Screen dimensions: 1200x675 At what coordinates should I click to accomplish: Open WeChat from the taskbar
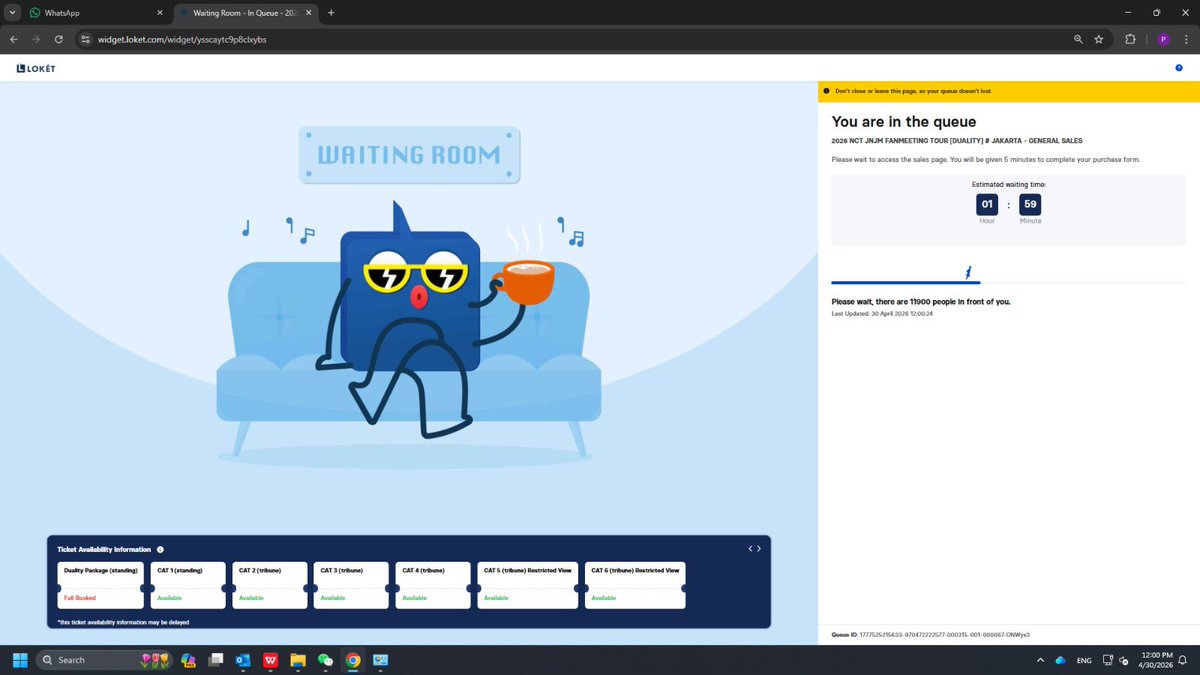click(325, 660)
